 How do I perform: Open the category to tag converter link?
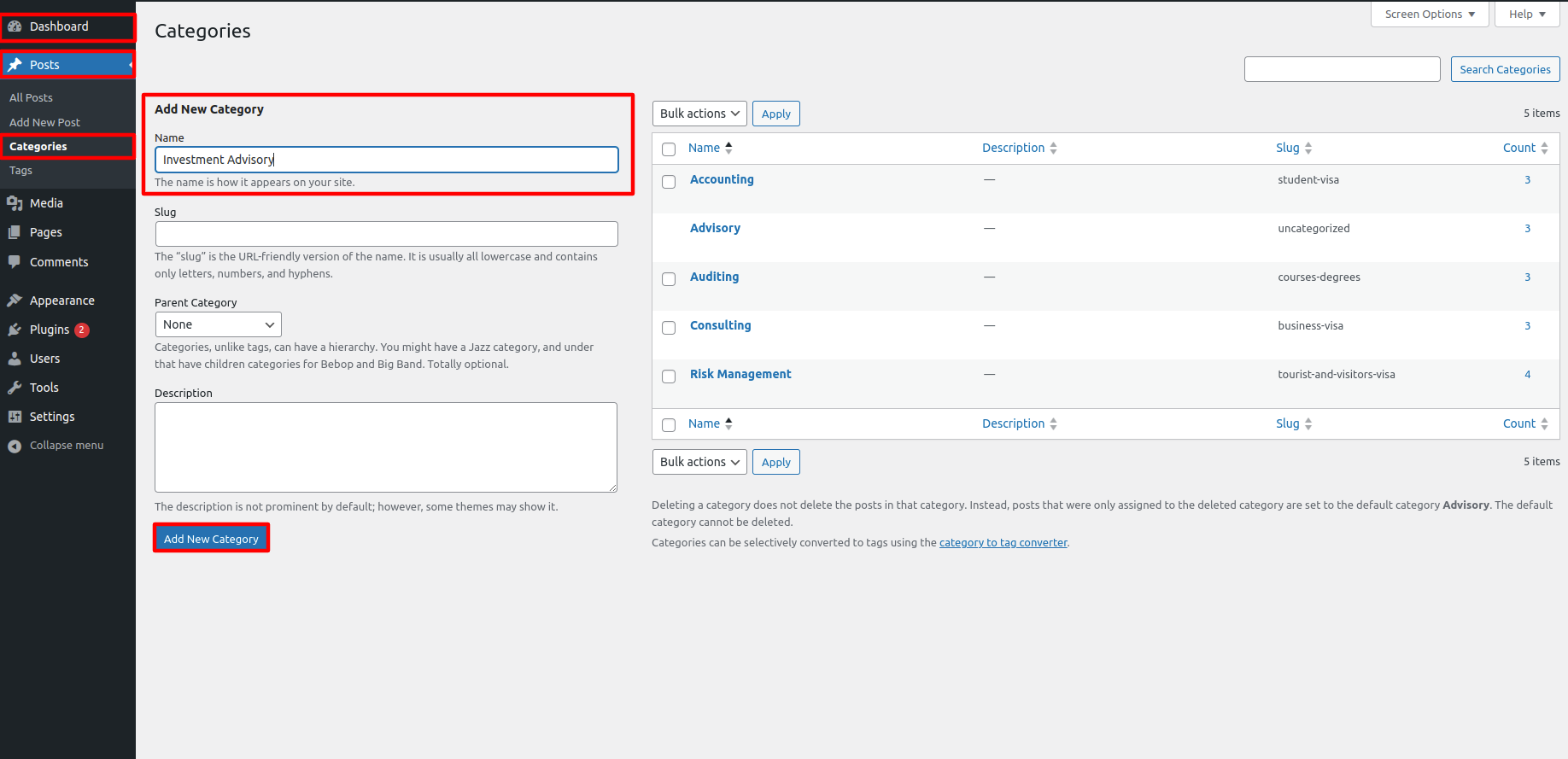pyautogui.click(x=1003, y=543)
